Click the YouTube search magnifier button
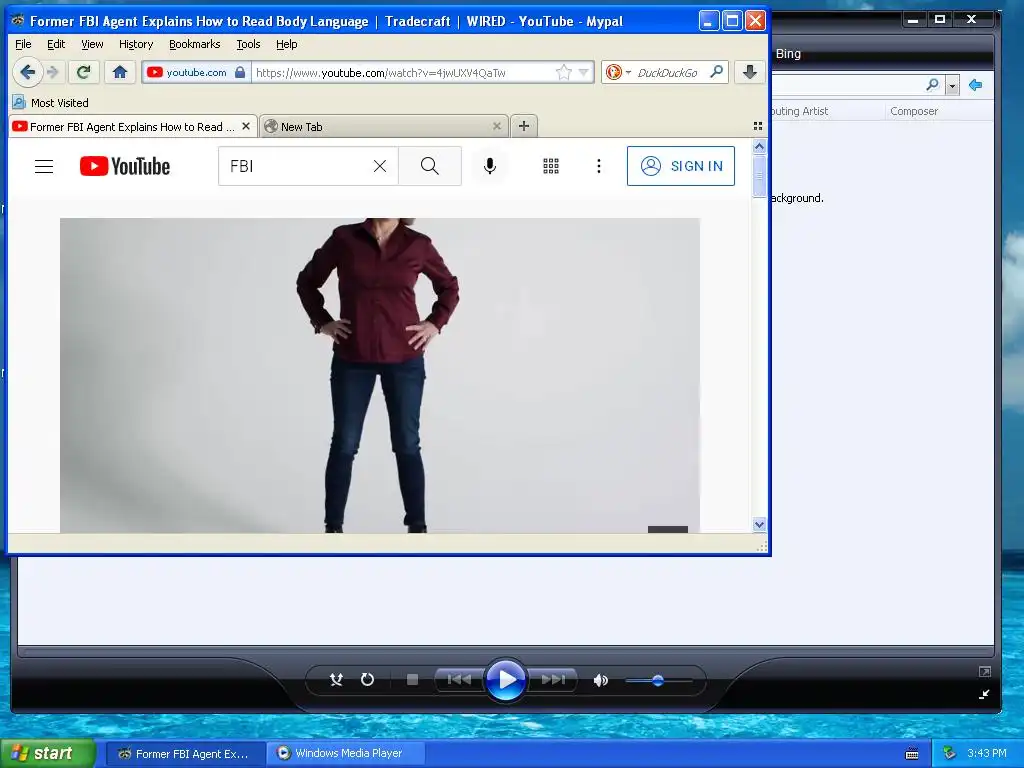The height and width of the screenshot is (768, 1024). [430, 166]
